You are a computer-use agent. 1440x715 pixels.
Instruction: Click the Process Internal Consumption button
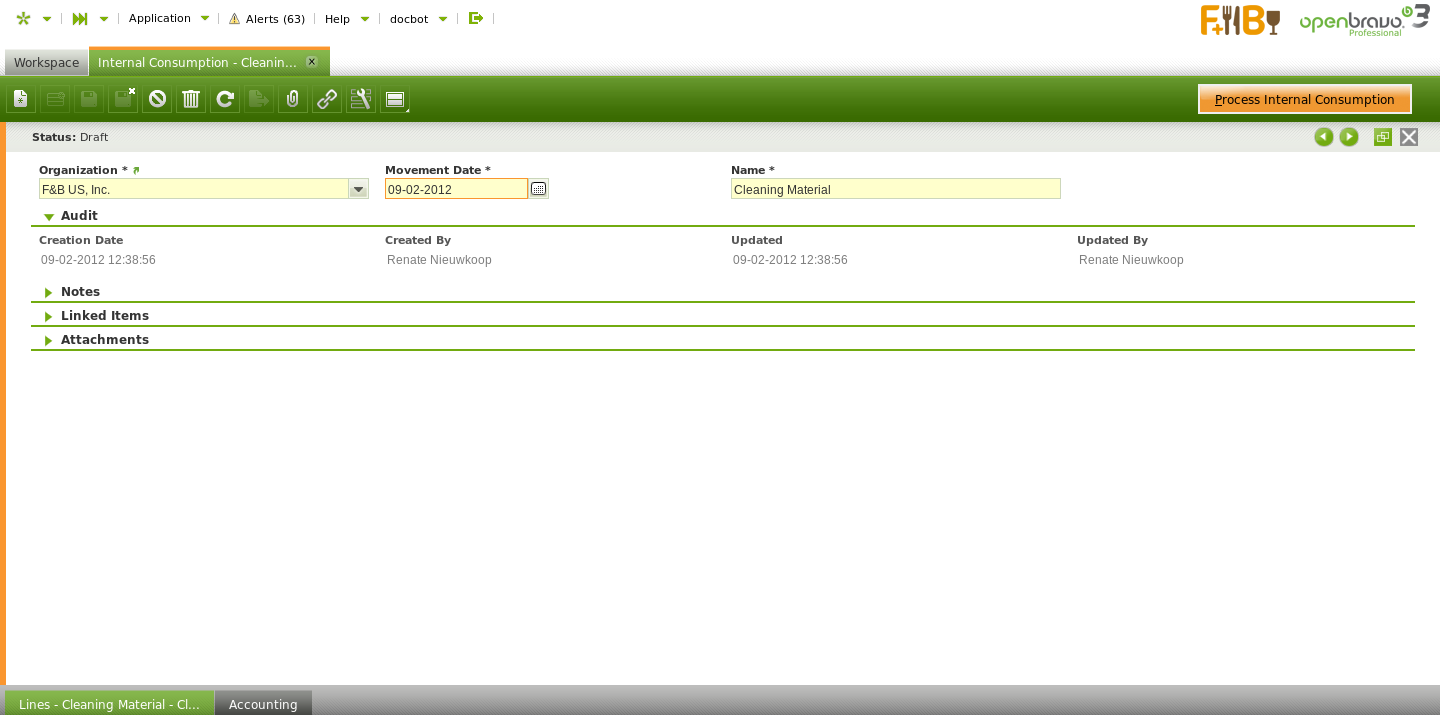tap(1304, 99)
